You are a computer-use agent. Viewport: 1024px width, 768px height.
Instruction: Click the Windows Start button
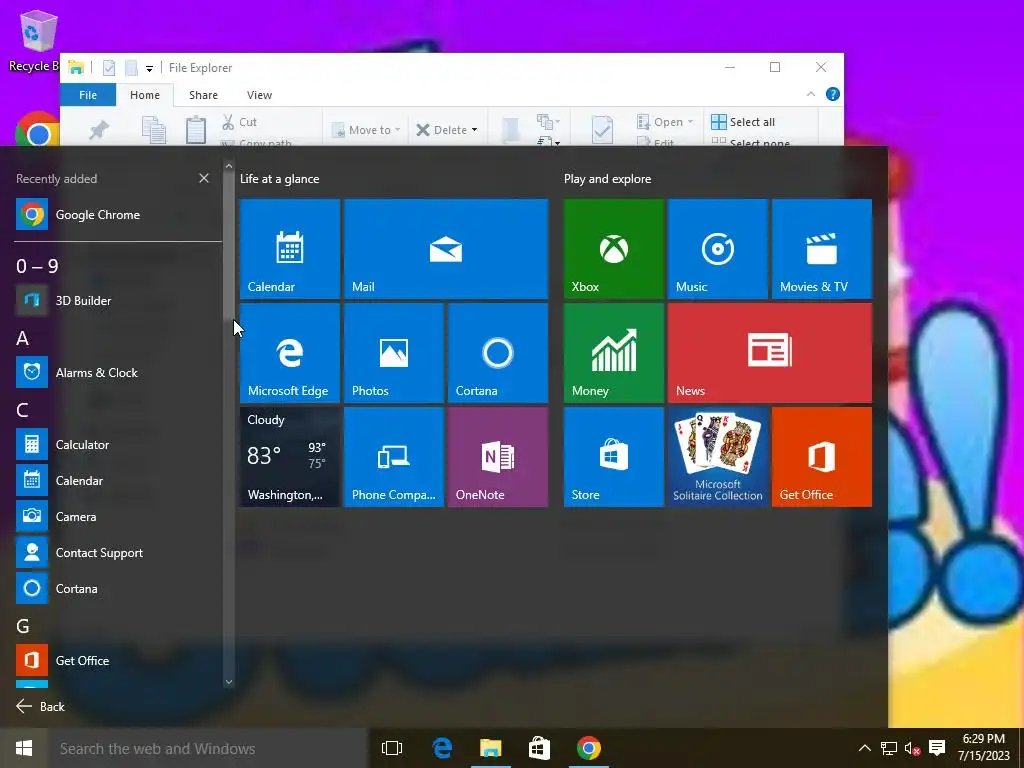tap(24, 748)
